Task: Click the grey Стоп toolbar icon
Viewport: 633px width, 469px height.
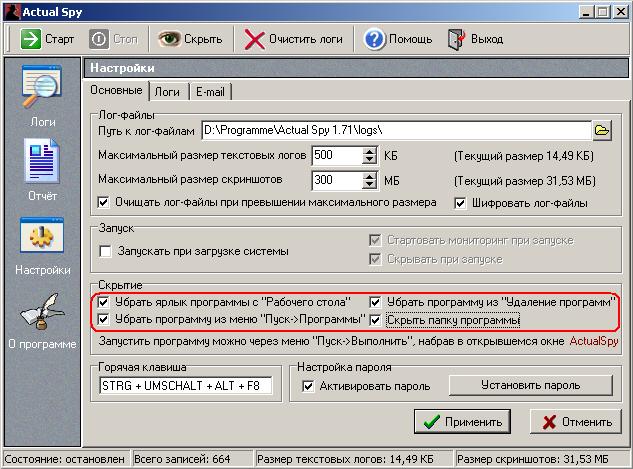Action: 99,39
